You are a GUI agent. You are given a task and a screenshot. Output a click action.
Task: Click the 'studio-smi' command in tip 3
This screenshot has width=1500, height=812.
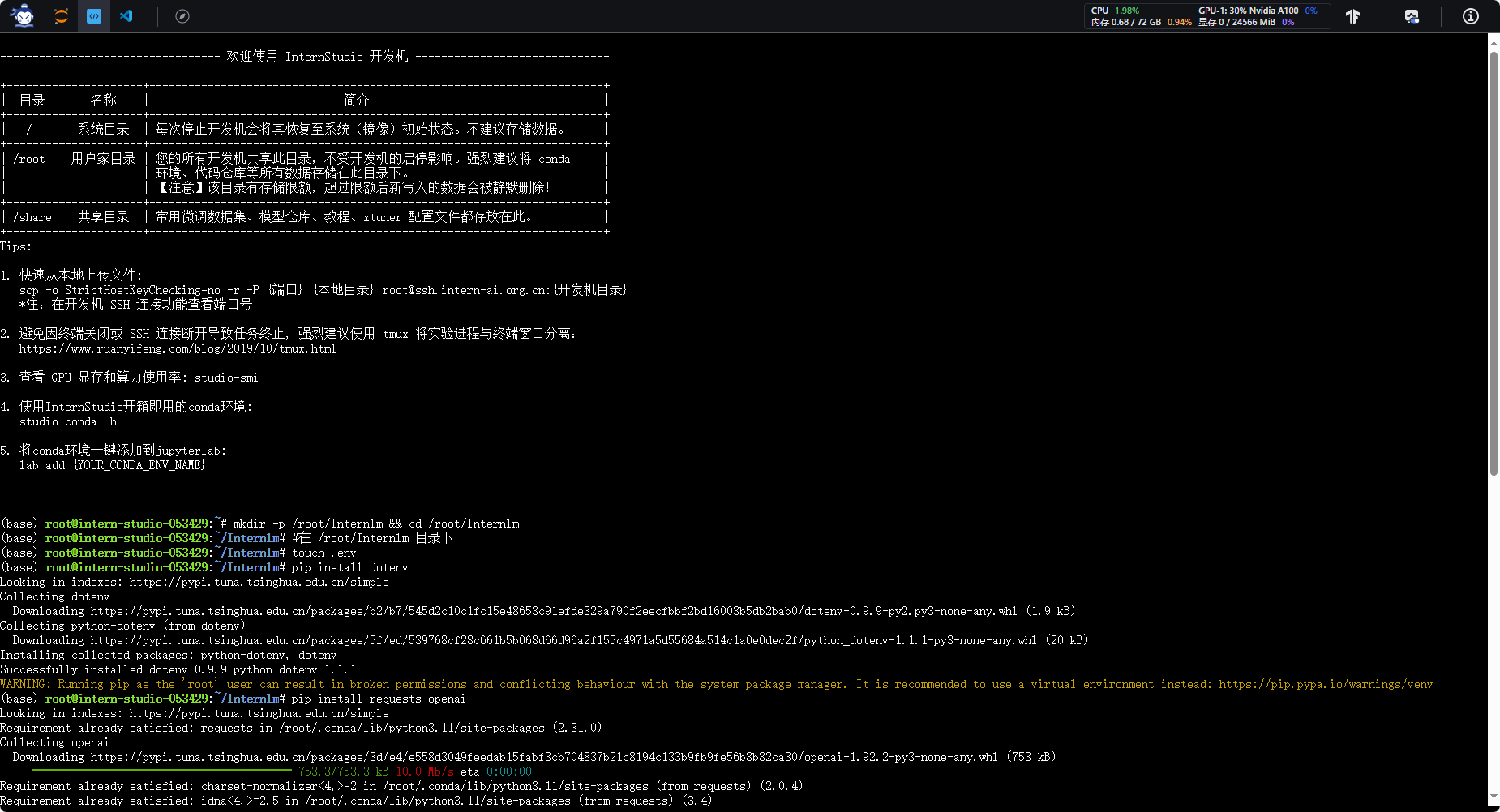point(226,378)
